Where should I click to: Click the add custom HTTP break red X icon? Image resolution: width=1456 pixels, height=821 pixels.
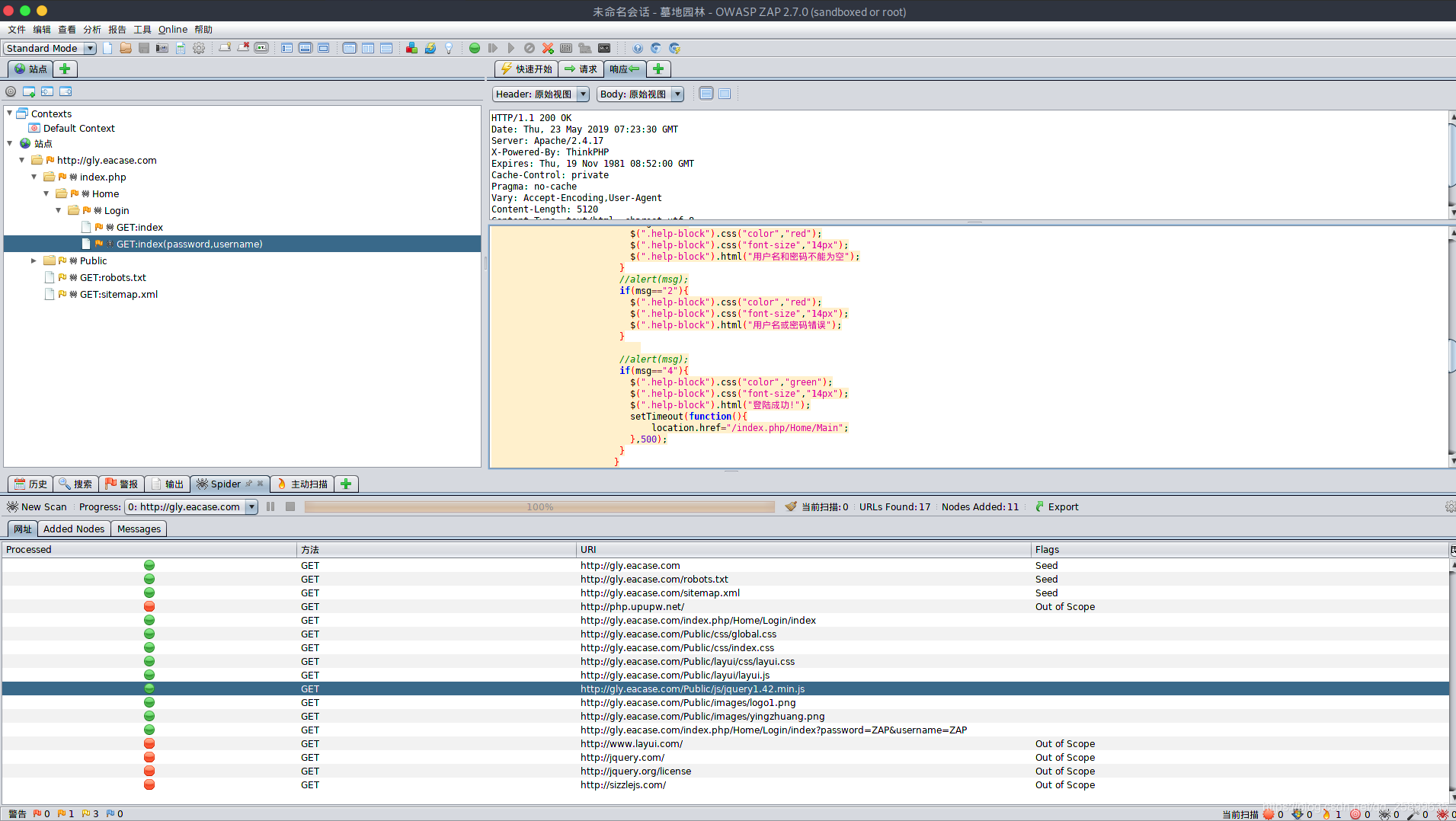coord(548,48)
